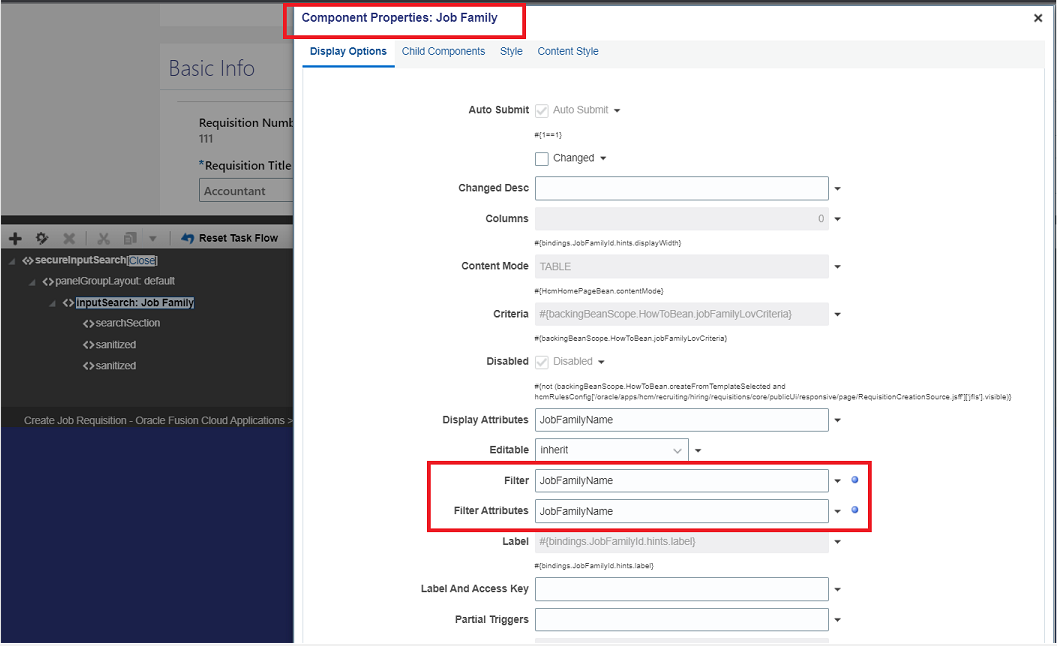This screenshot has width=1057, height=646.
Task: Click inside the Changed Desc input field
Action: [681, 188]
